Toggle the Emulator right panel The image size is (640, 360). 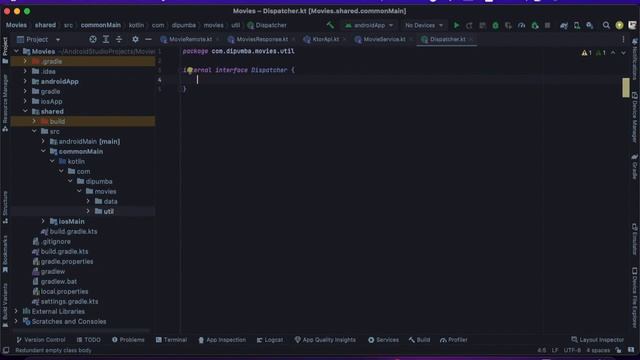point(635,239)
